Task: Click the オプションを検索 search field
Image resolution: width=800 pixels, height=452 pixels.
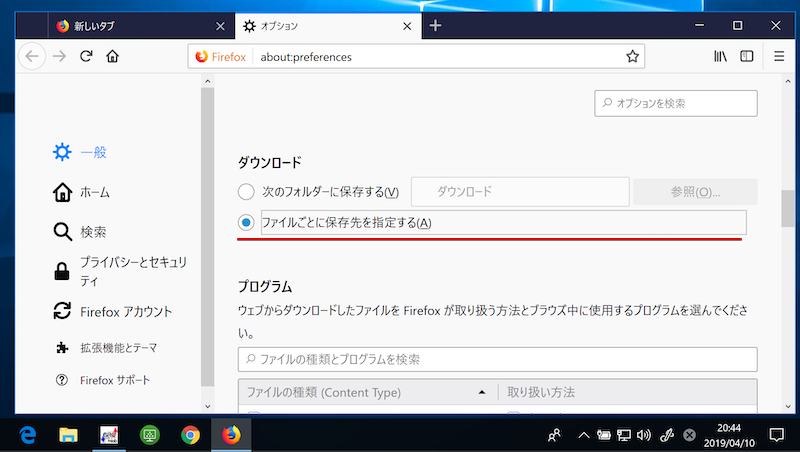Action: [676, 103]
